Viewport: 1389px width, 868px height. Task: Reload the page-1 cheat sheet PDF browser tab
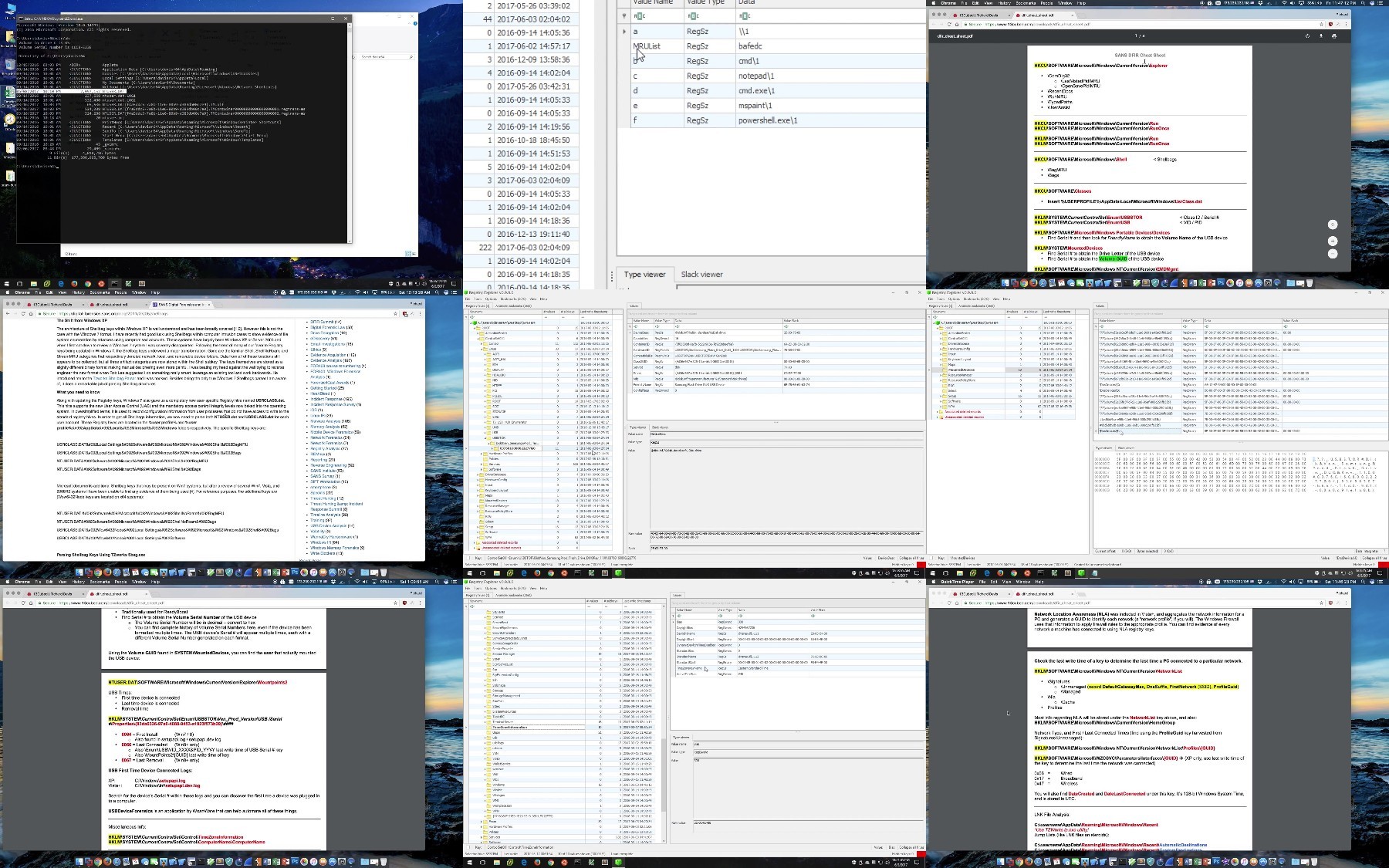point(949,24)
